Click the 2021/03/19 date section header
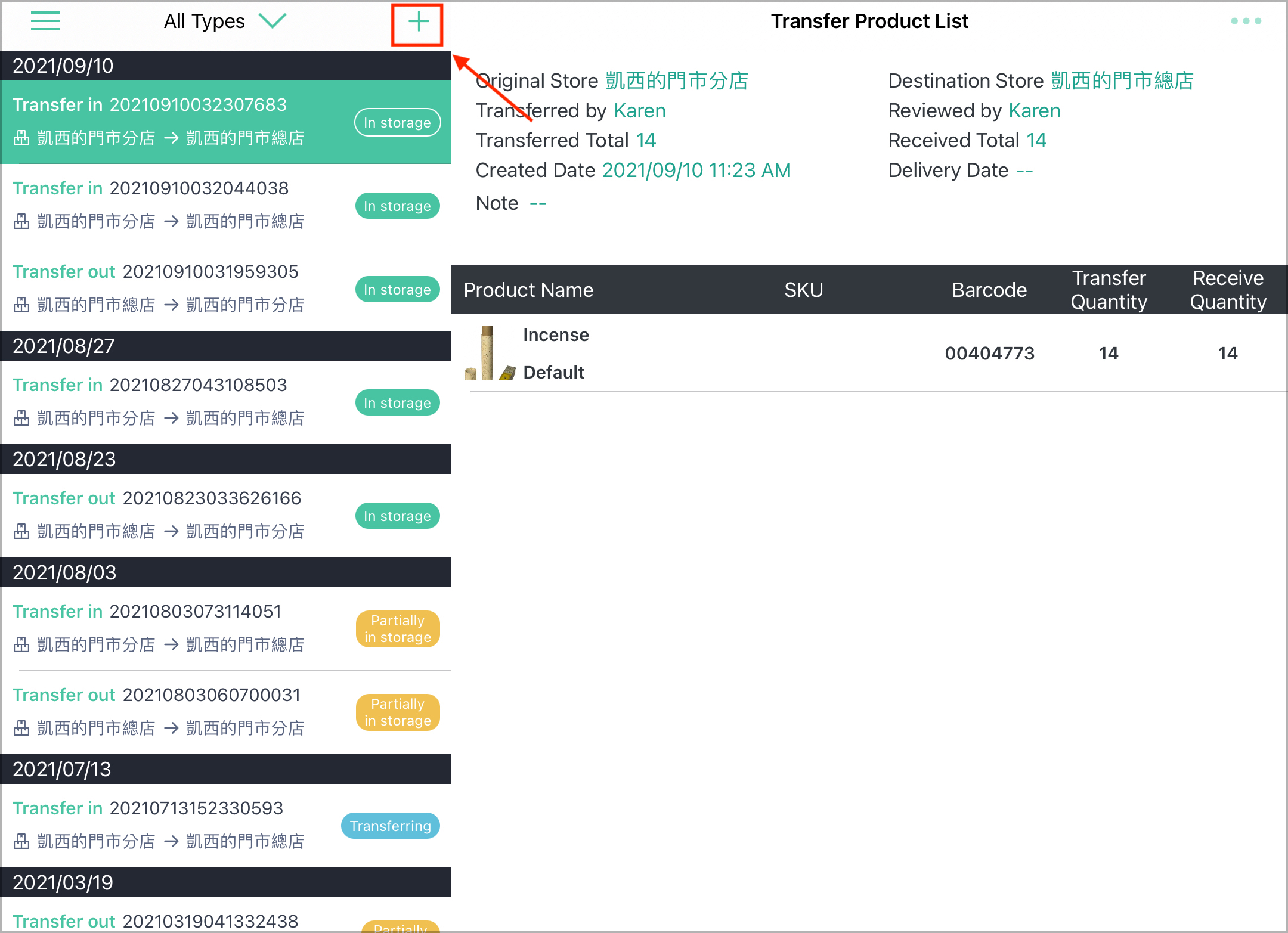Viewport: 1288px width, 933px height. (x=225, y=882)
